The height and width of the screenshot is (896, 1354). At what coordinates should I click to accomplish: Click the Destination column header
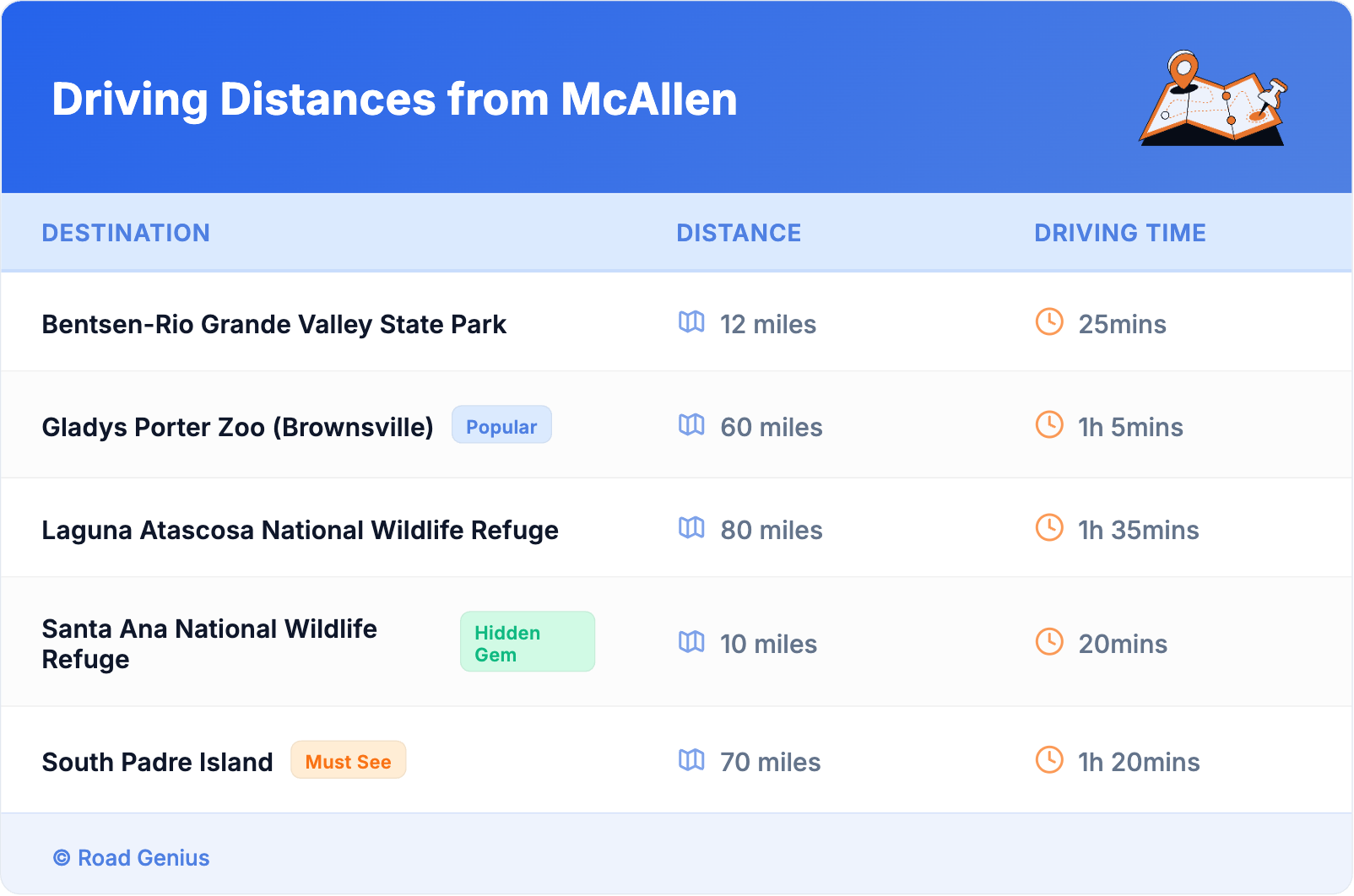[126, 233]
